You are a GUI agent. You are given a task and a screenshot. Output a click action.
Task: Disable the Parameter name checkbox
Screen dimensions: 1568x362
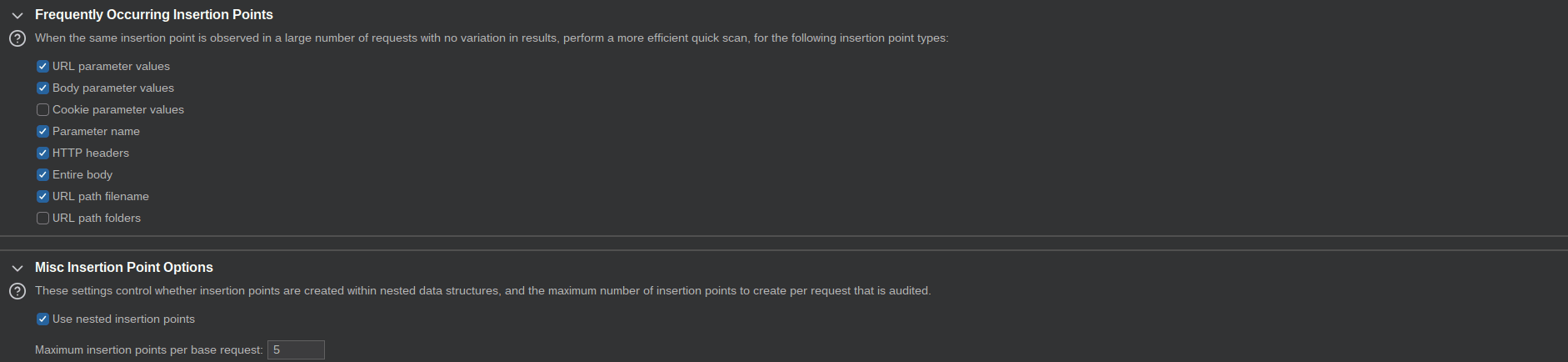coord(42,131)
